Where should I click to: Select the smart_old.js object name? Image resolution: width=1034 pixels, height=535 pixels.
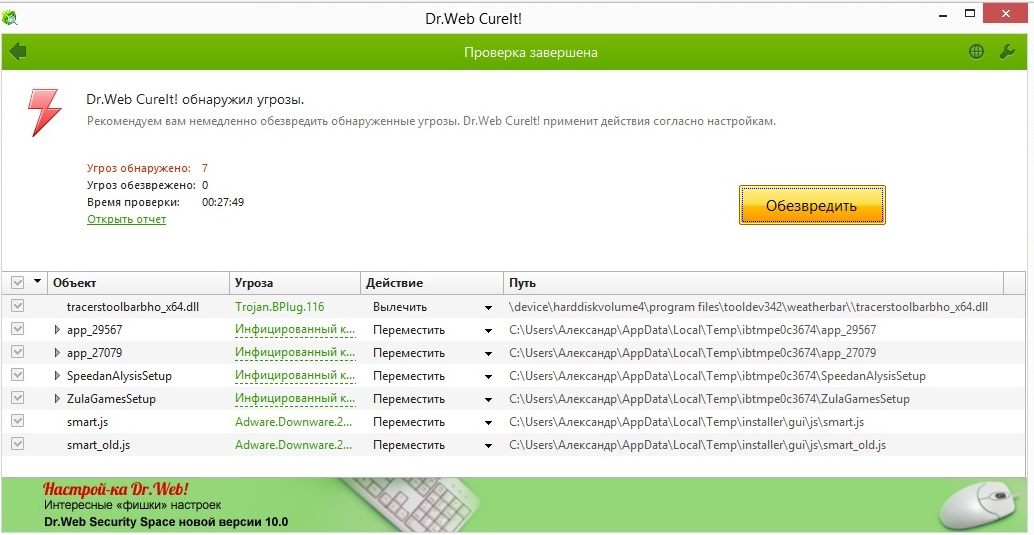pyautogui.click(x=98, y=445)
